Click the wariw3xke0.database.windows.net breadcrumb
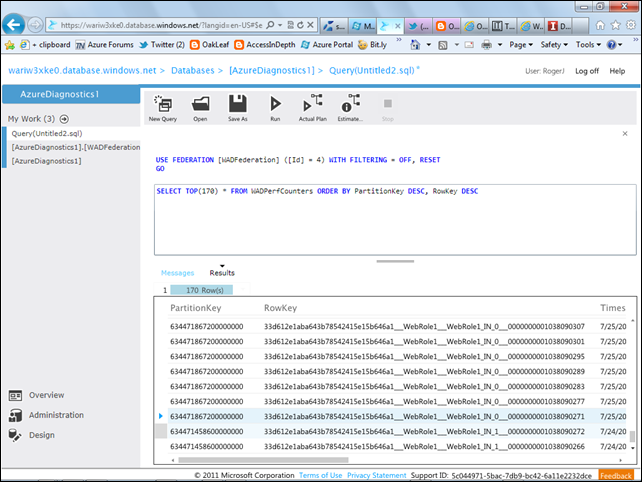642x482 pixels. pyautogui.click(x=82, y=70)
